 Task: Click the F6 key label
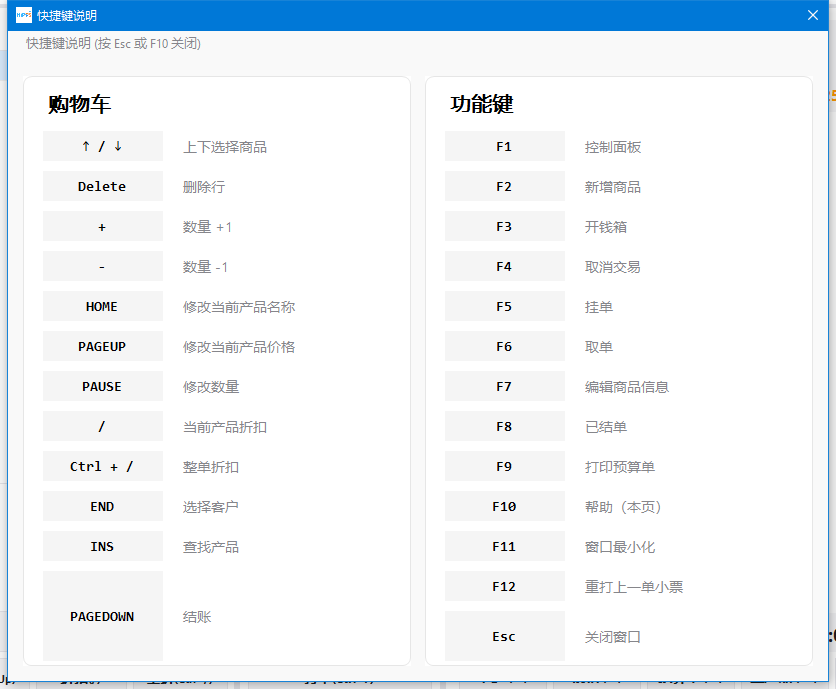504,346
